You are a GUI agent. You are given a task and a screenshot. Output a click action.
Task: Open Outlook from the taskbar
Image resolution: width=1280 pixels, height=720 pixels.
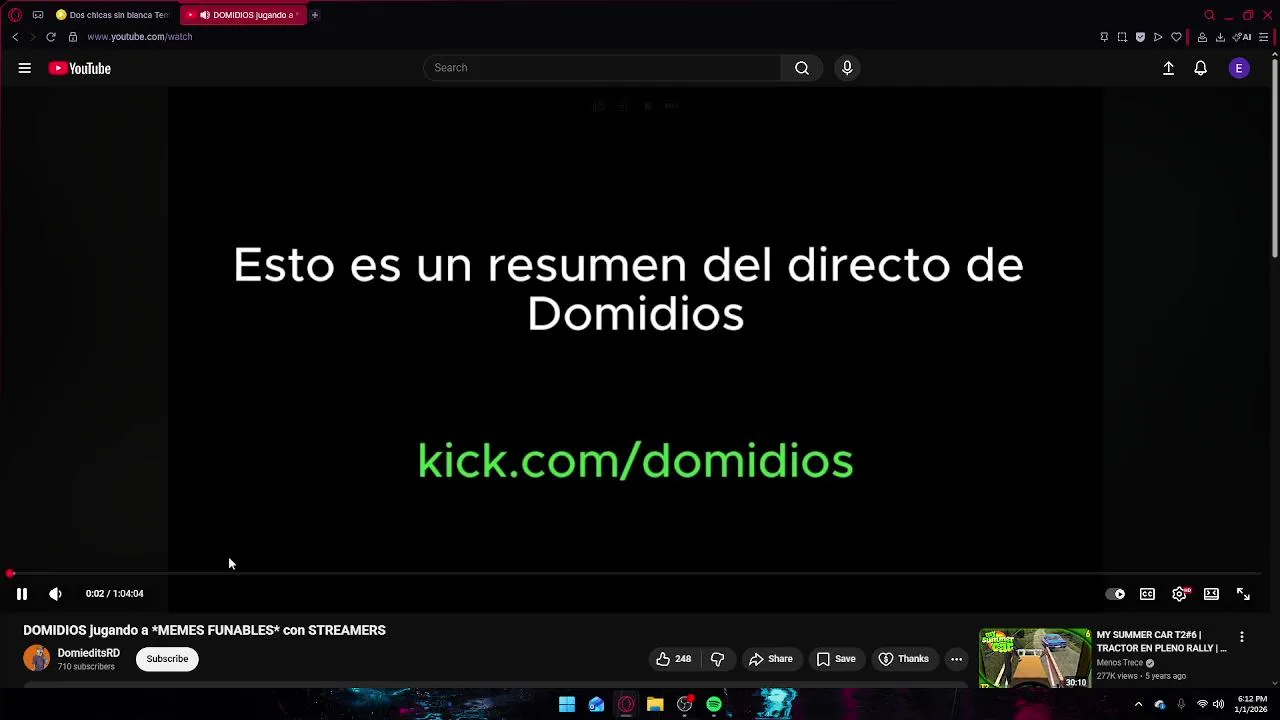pos(596,705)
